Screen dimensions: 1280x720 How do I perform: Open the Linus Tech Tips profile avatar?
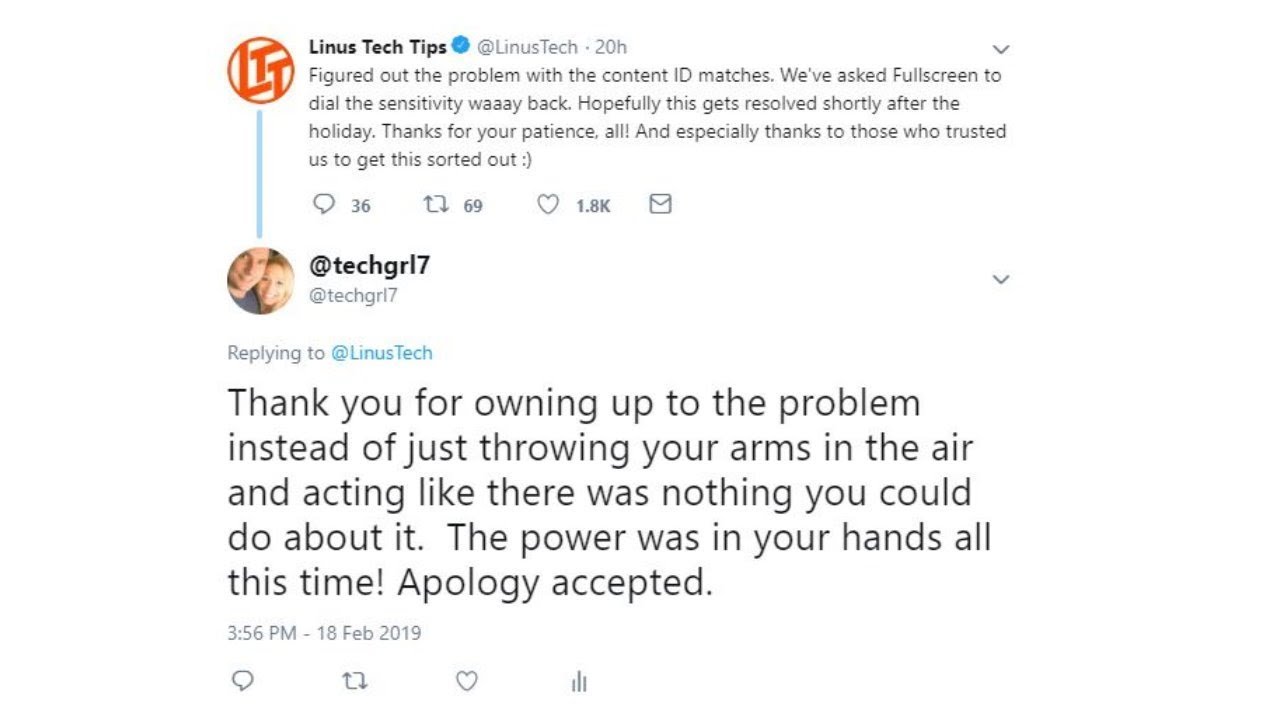(x=260, y=71)
